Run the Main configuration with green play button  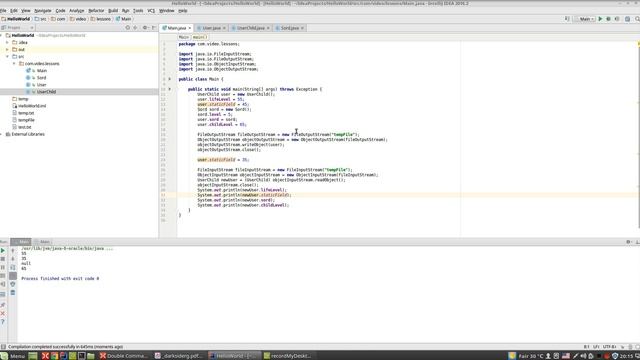pyautogui.click(x=600, y=19)
